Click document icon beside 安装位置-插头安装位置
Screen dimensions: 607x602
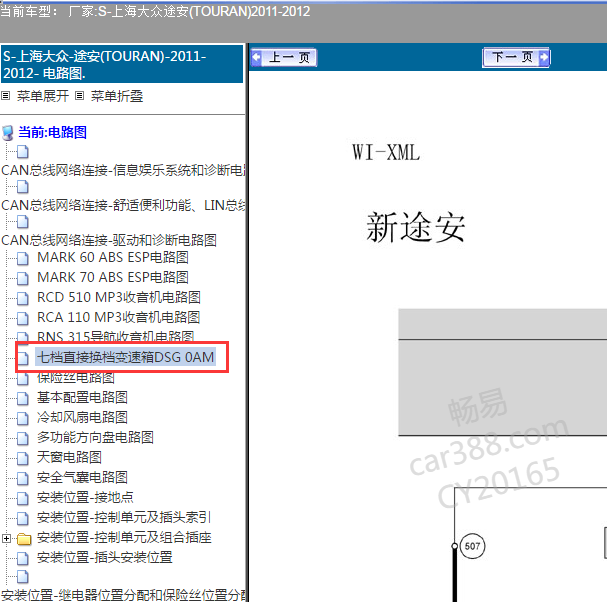coord(22,558)
